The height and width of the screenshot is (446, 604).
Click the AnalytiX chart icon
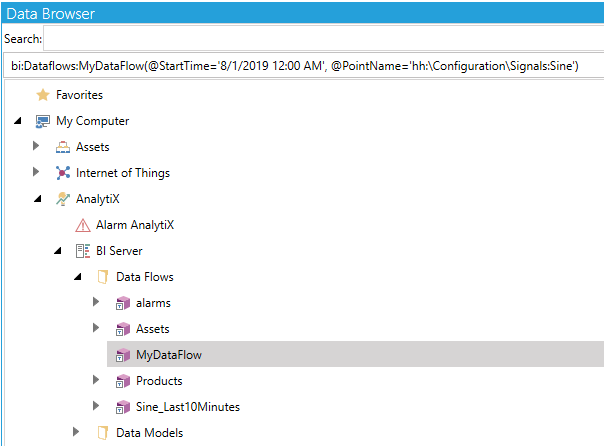62,199
